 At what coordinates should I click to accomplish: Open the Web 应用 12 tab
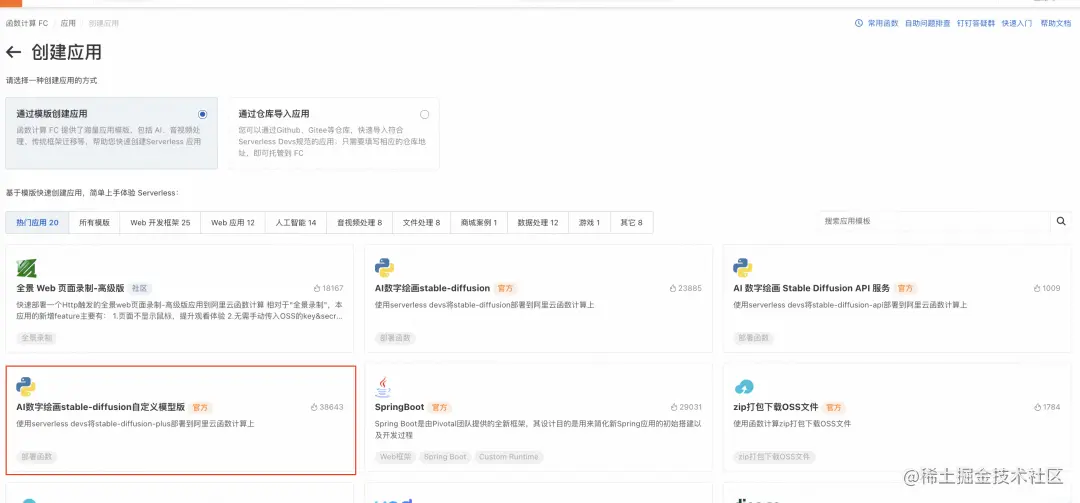click(x=233, y=223)
